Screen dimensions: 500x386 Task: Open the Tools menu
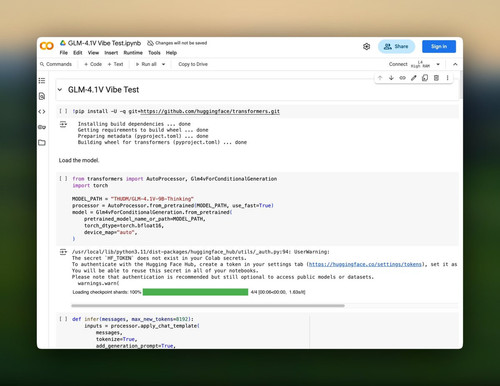point(154,53)
